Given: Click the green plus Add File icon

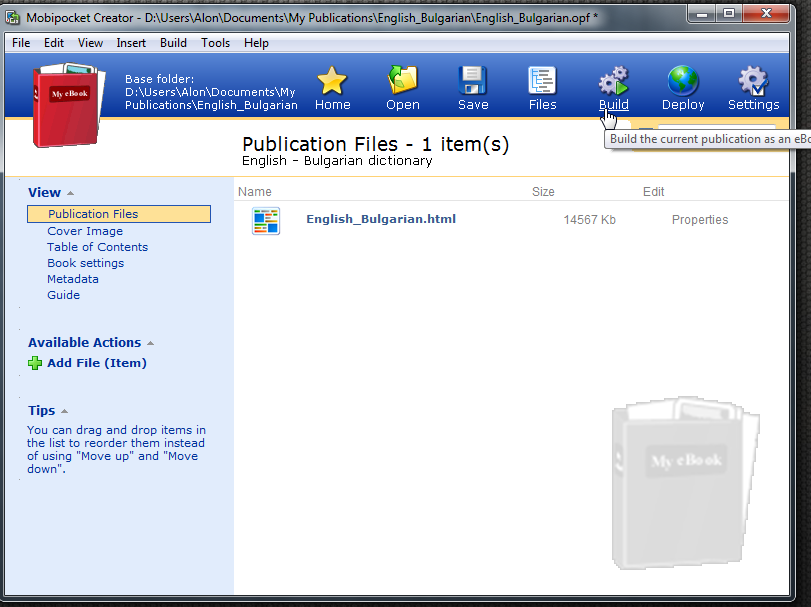Looking at the screenshot, I should (x=35, y=363).
